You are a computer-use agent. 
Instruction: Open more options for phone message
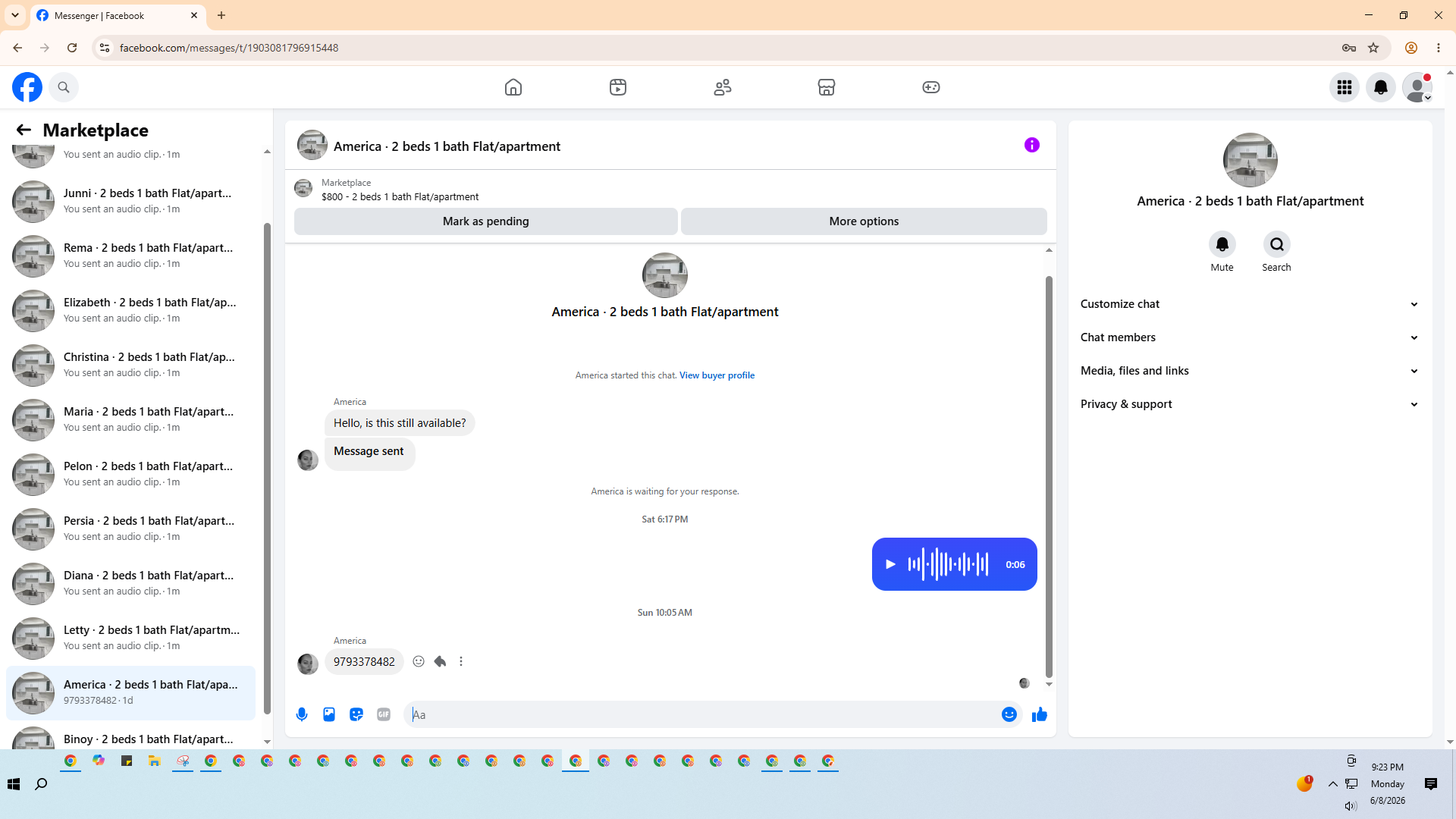(x=461, y=661)
